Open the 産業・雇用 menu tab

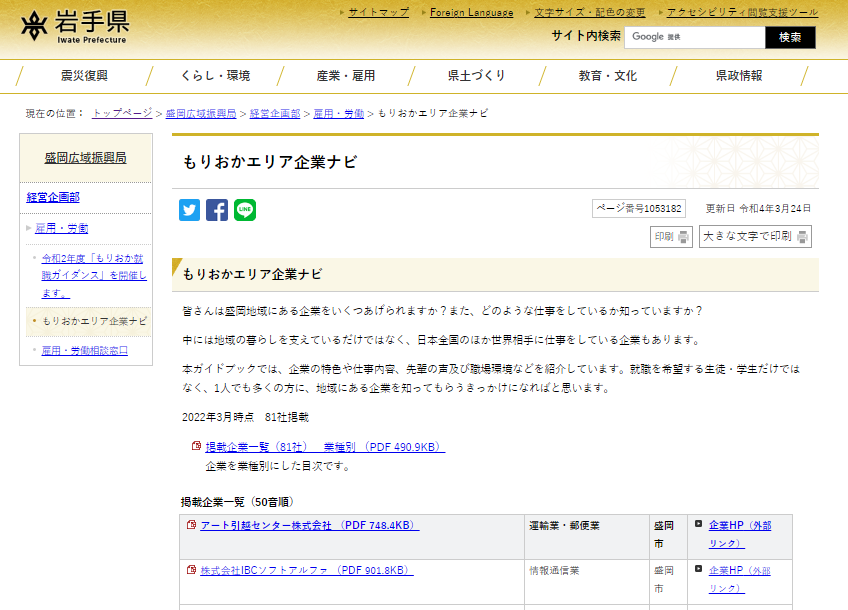pyautogui.click(x=346, y=76)
